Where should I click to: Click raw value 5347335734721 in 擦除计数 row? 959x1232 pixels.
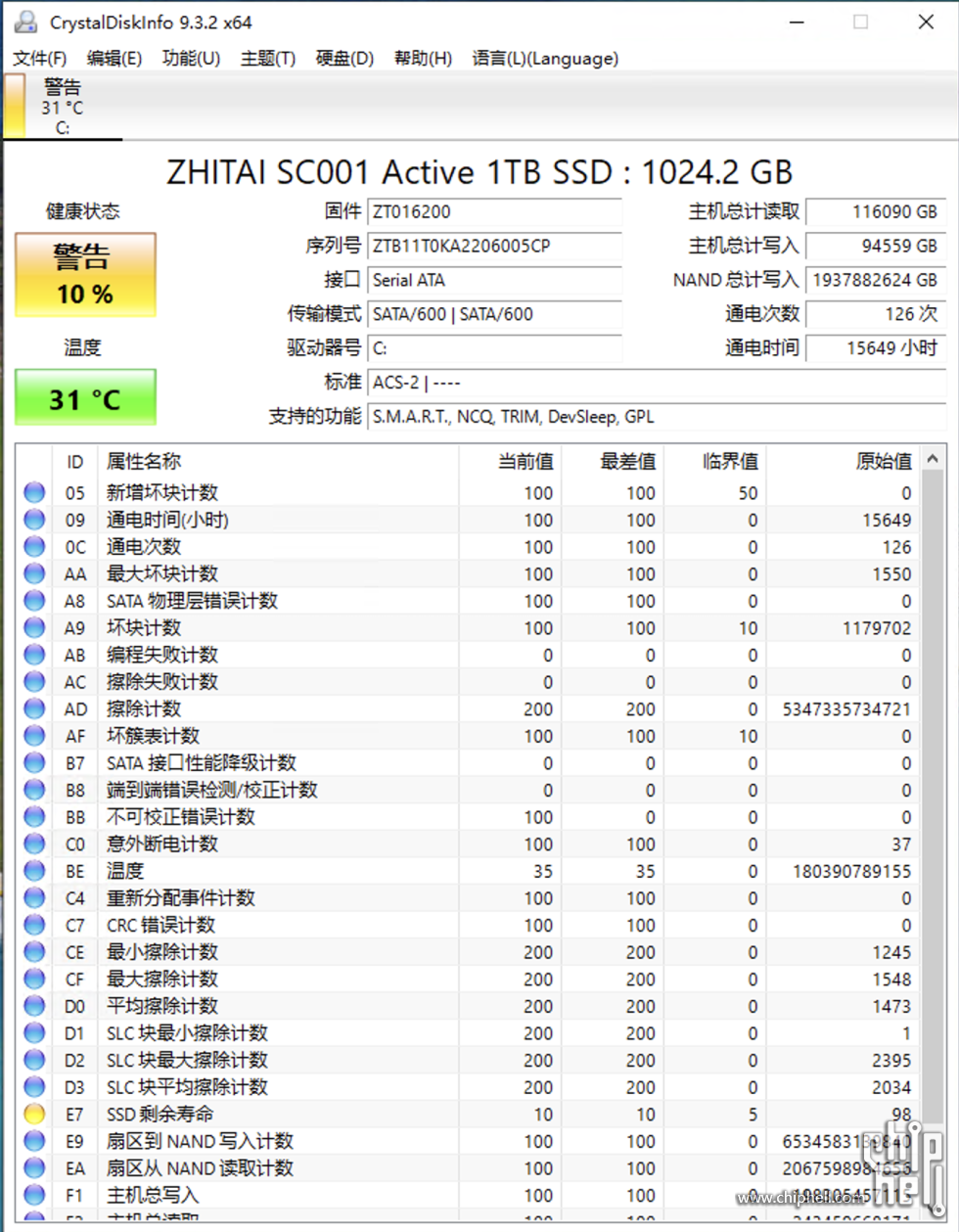[846, 709]
